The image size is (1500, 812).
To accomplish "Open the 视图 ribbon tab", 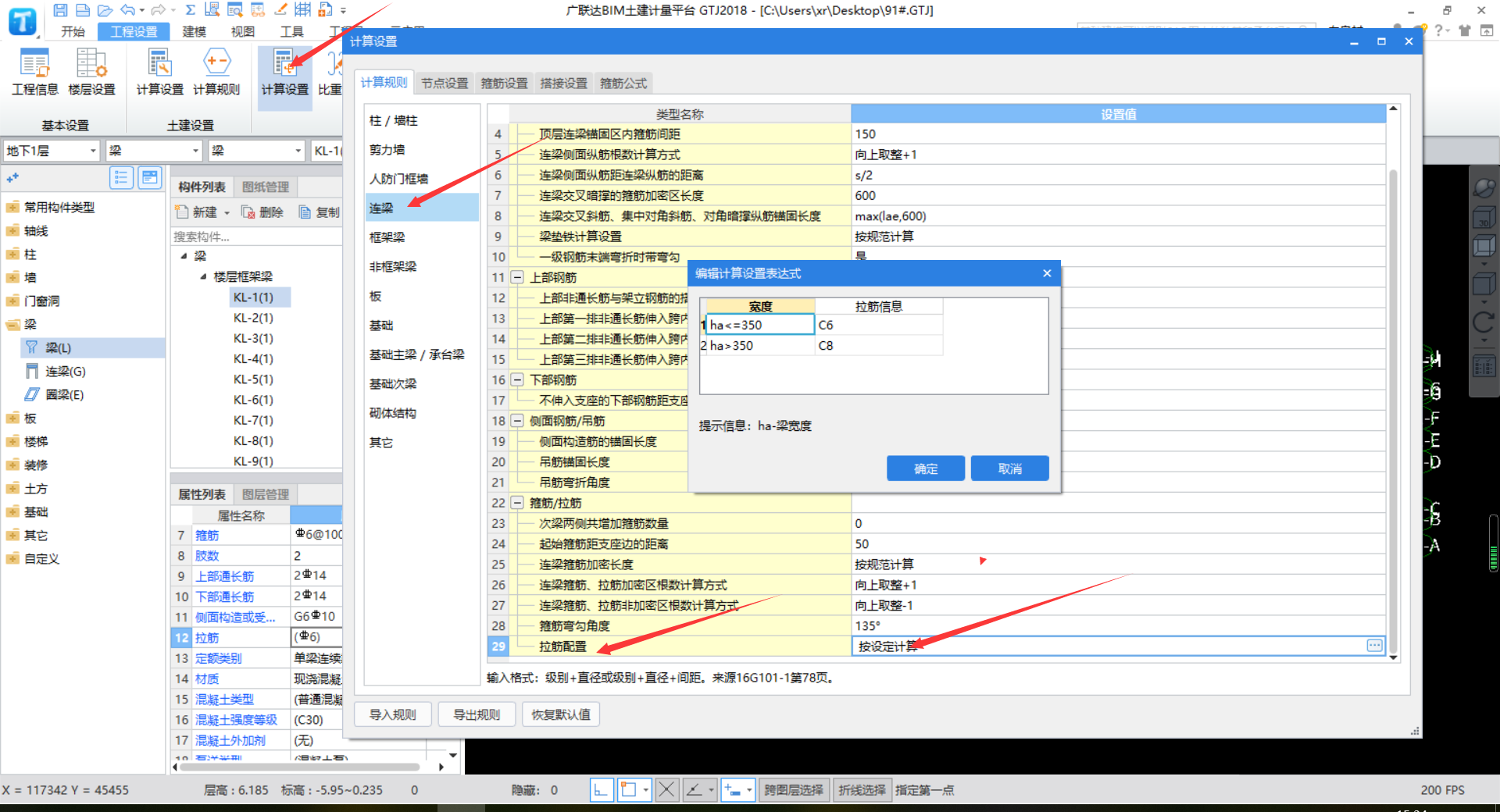I will 242,31.
